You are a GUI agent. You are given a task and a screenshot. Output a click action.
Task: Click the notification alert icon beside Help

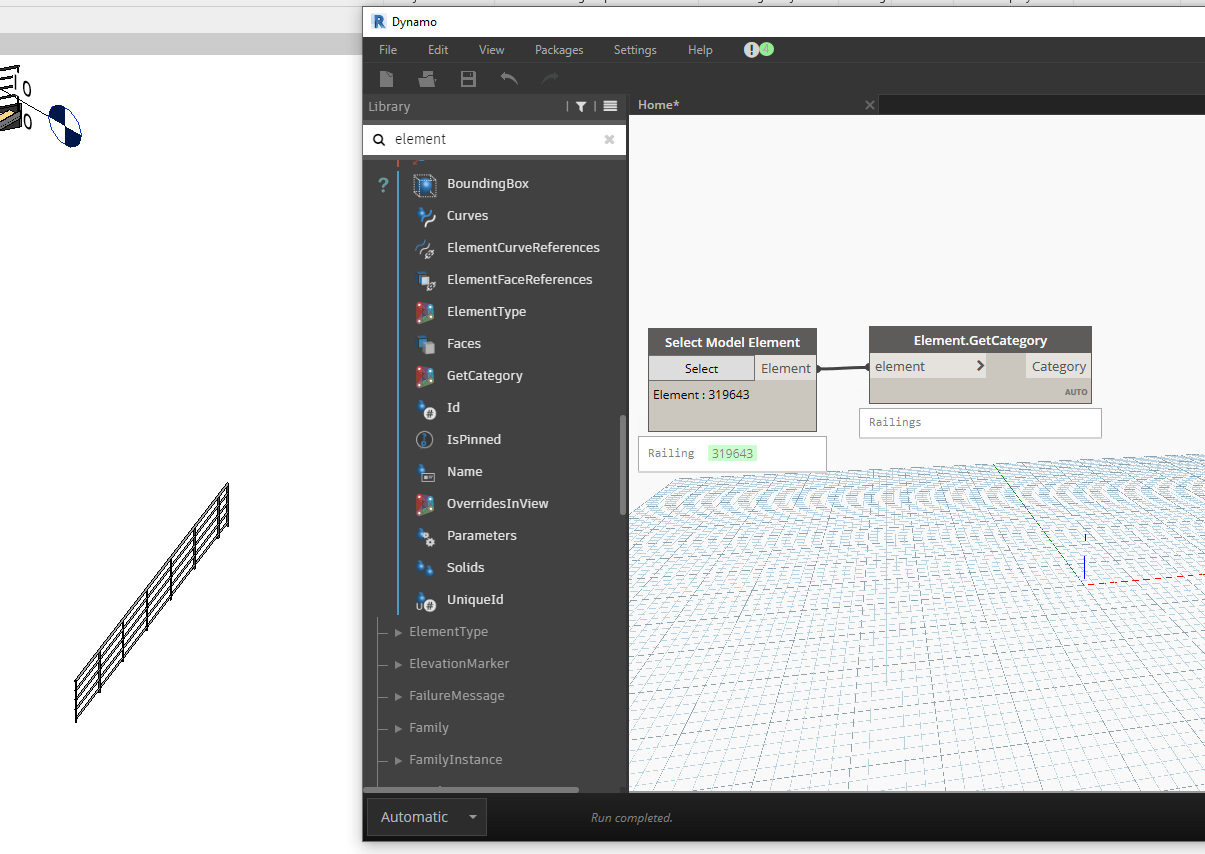pyautogui.click(x=751, y=49)
